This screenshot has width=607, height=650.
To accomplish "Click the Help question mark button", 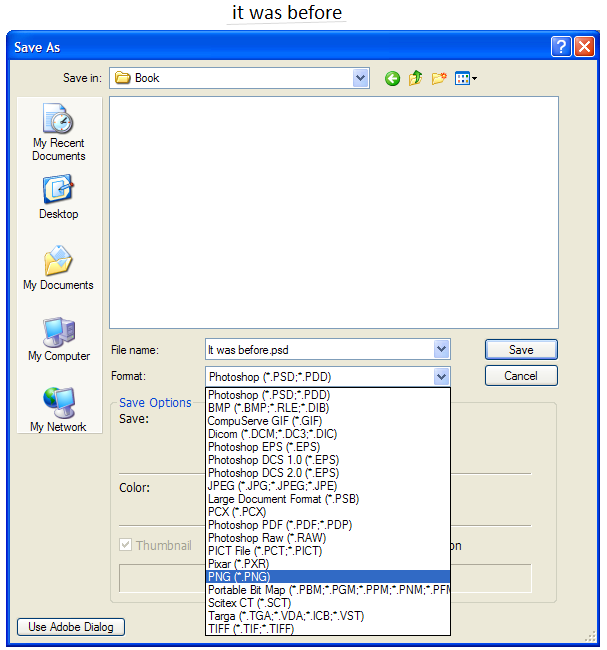I will coord(561,46).
